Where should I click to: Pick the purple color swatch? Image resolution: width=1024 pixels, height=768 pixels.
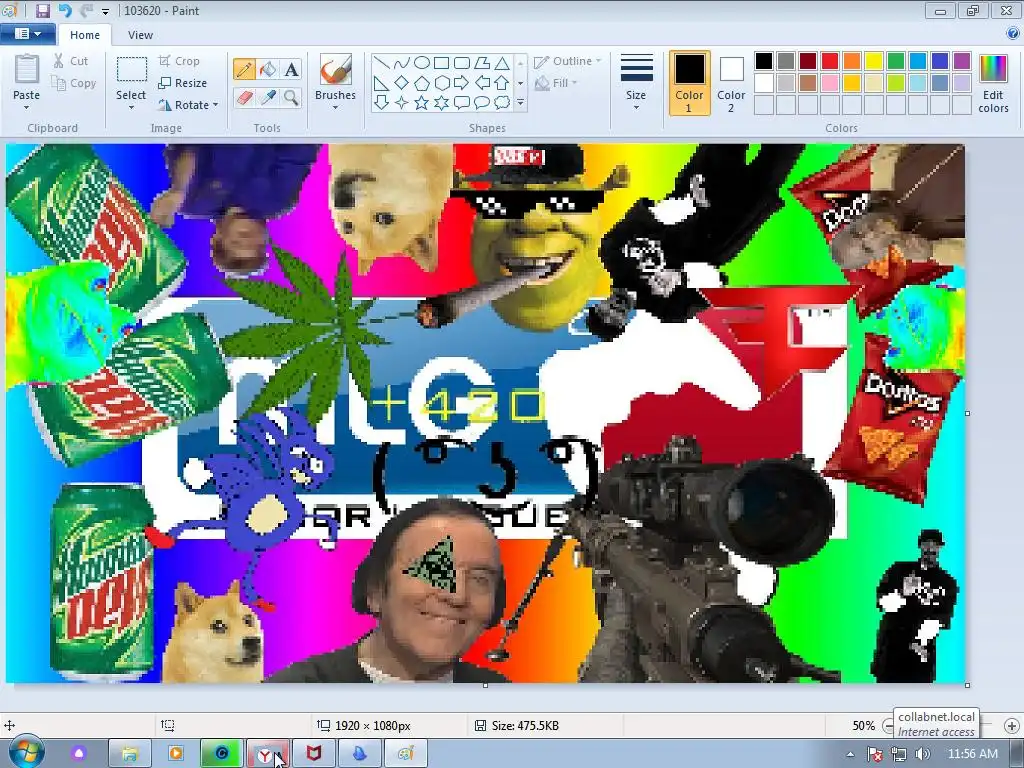point(962,61)
